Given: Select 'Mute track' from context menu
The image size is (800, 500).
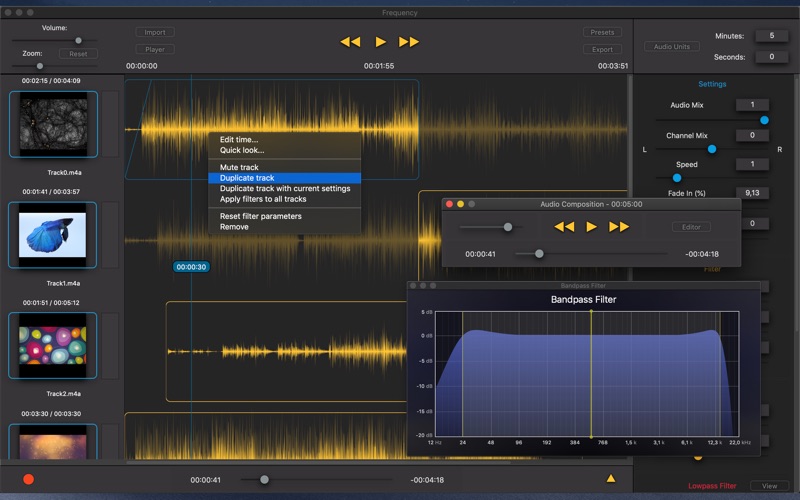Looking at the screenshot, I should (x=239, y=167).
